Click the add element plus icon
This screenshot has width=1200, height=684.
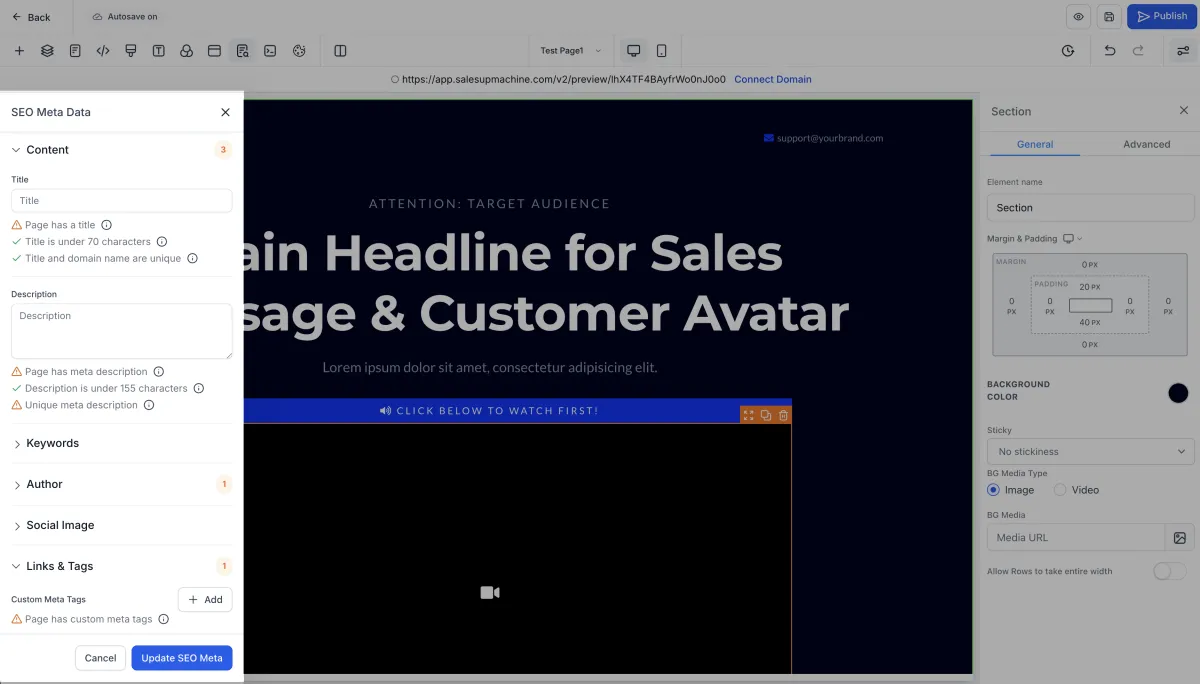pyautogui.click(x=19, y=50)
